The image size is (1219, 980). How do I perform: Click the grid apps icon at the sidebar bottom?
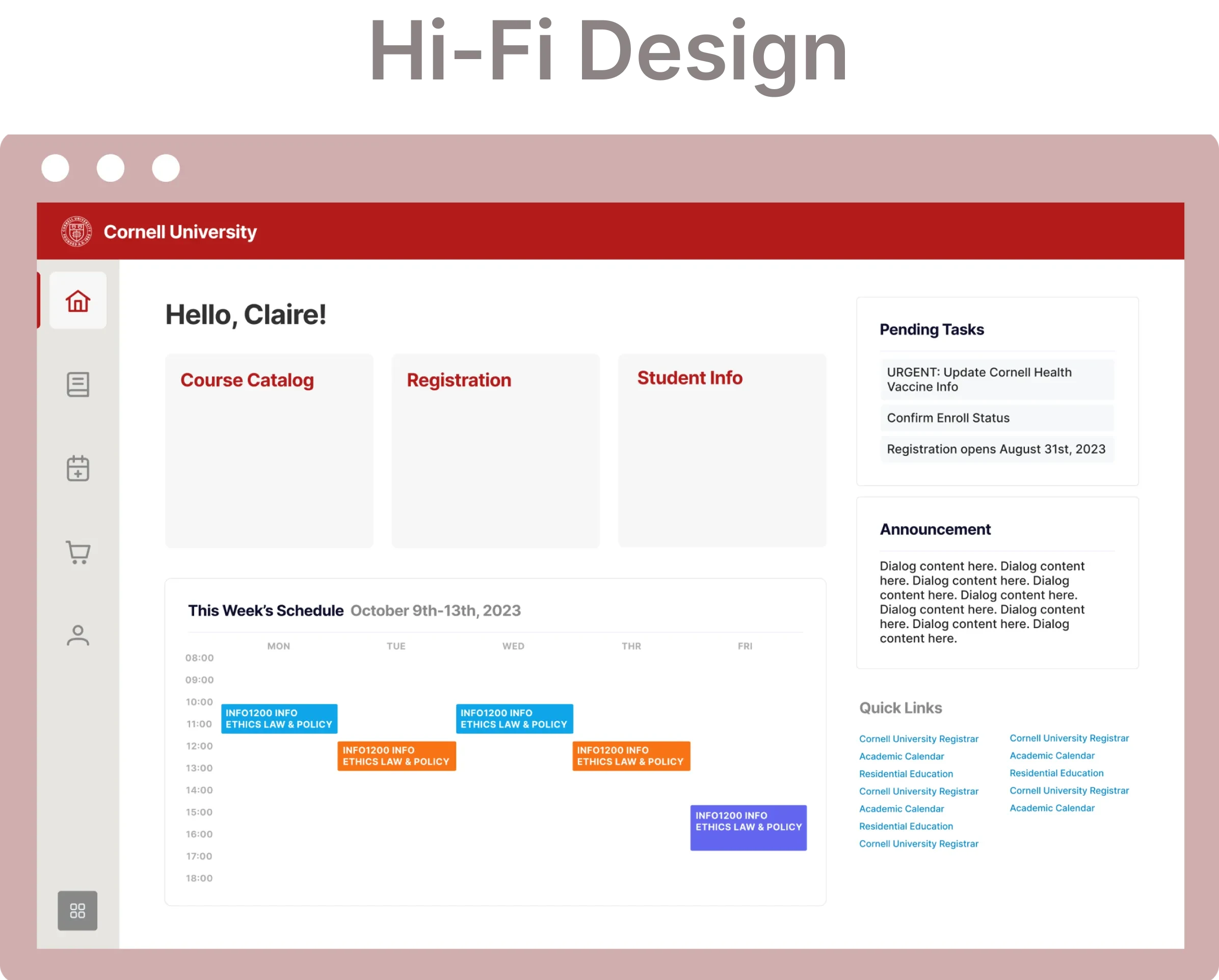(x=77, y=911)
